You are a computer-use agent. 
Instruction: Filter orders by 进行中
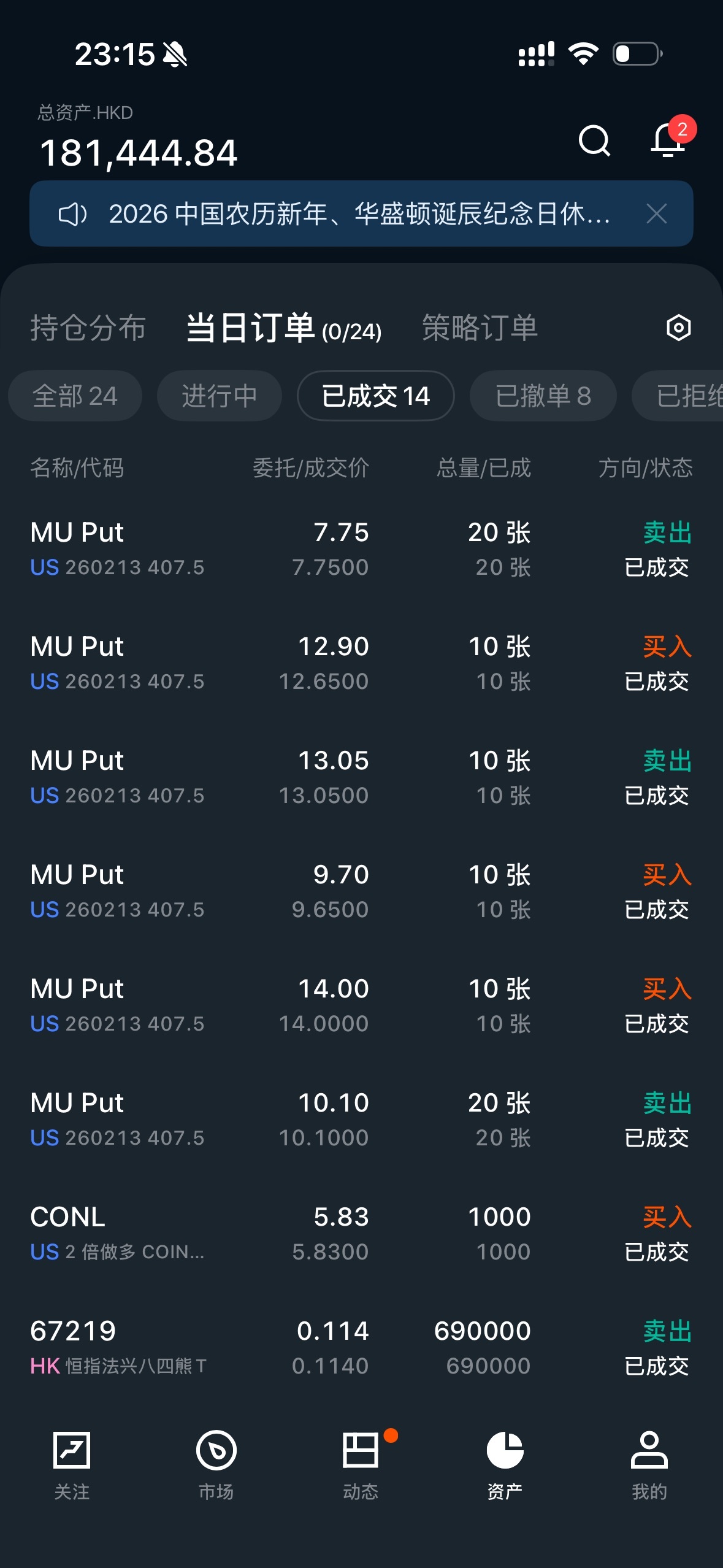tap(219, 396)
